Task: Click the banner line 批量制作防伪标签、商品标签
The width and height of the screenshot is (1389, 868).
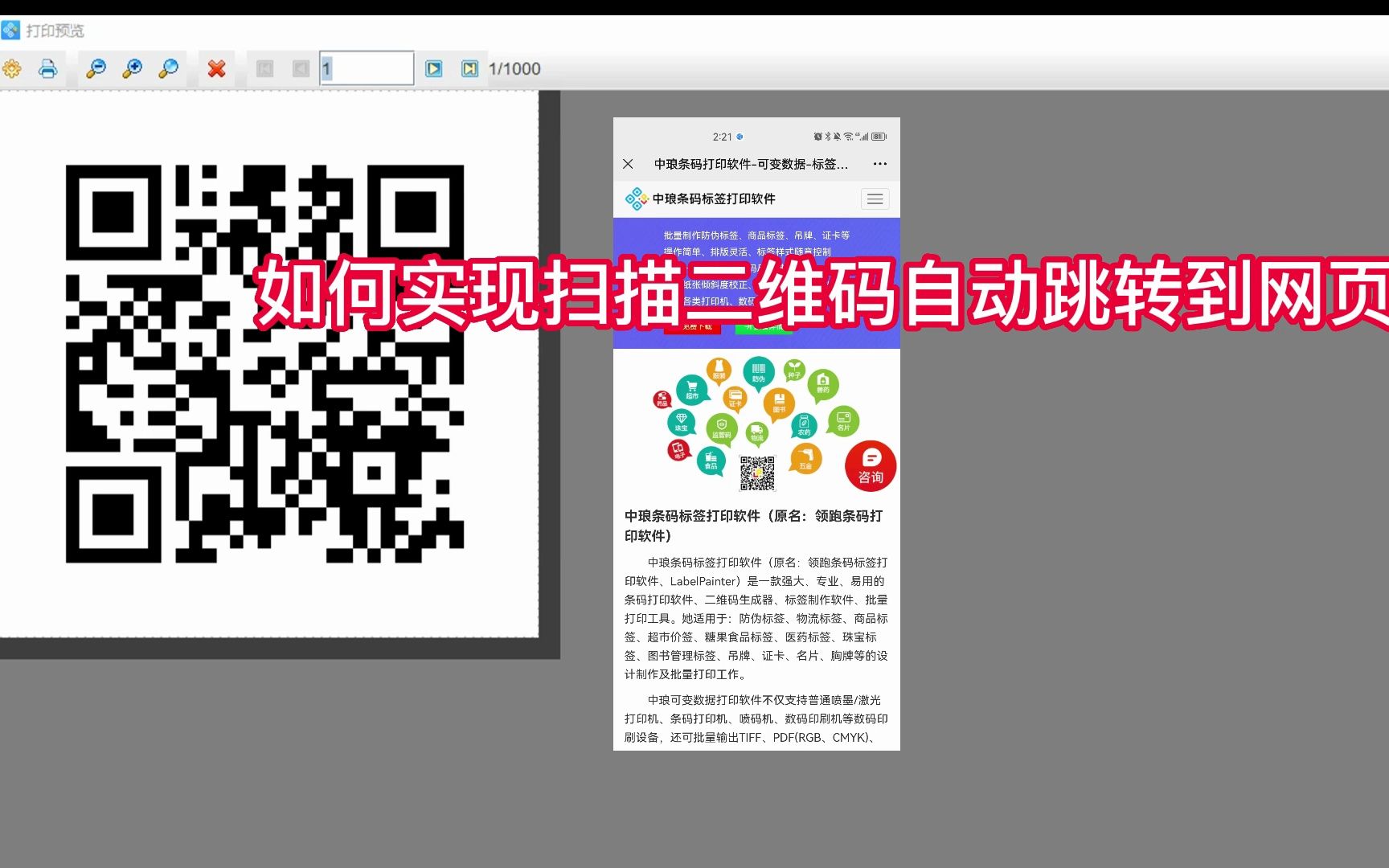Action: point(756,235)
